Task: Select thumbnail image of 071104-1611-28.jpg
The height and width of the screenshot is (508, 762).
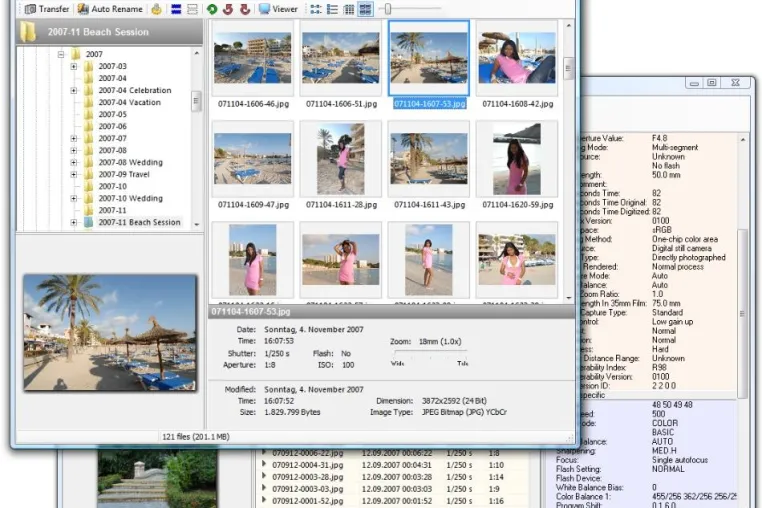Action: (x=341, y=158)
